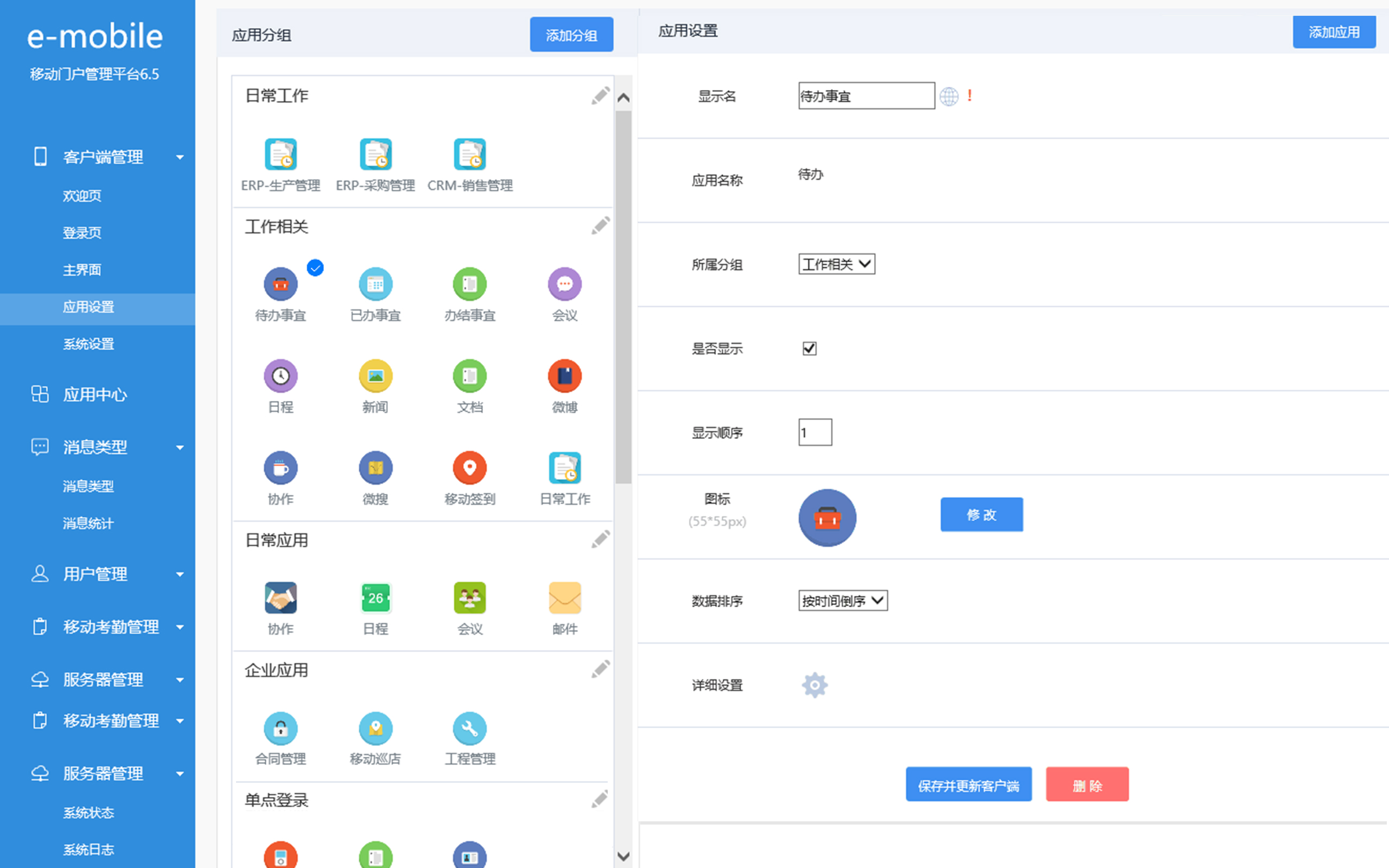Uncheck the 是否显示 checkbox
The height and width of the screenshot is (868, 1389).
tap(810, 348)
